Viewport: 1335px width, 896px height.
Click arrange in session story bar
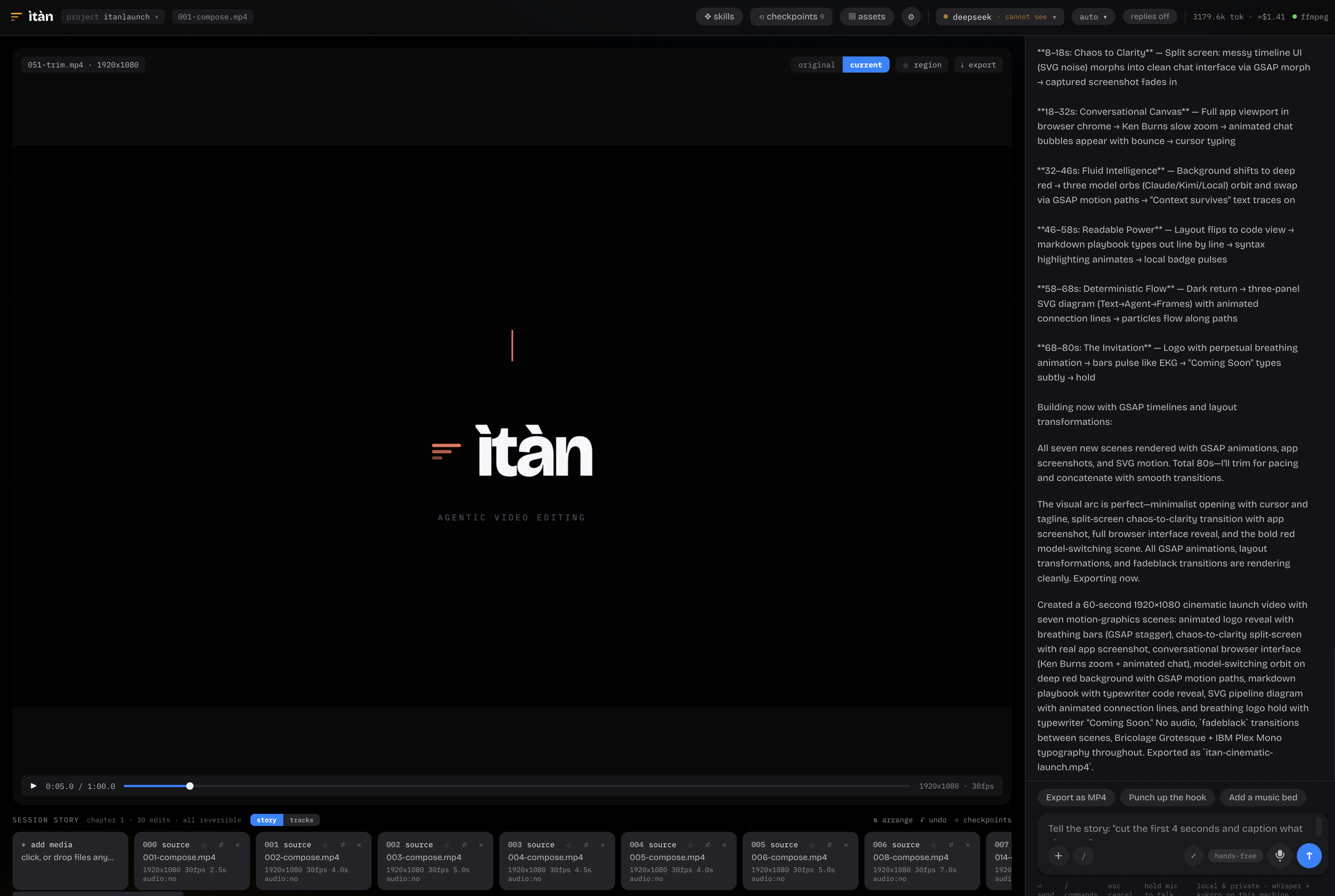tap(893, 820)
